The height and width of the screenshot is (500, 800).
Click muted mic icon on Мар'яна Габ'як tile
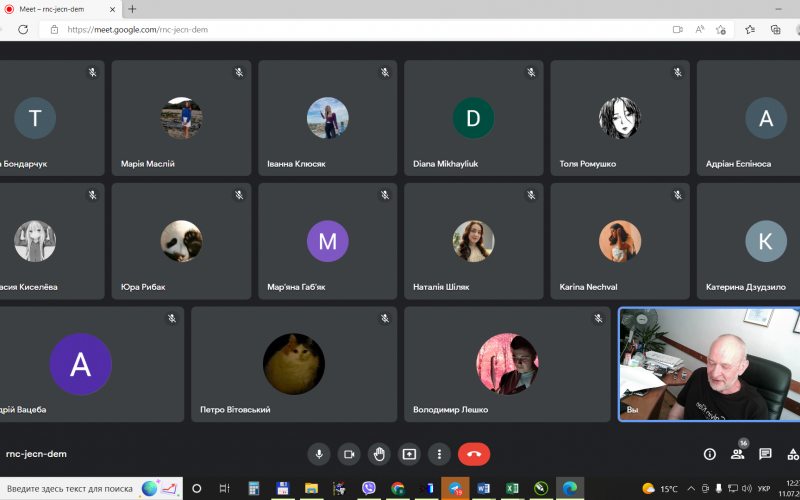385,195
